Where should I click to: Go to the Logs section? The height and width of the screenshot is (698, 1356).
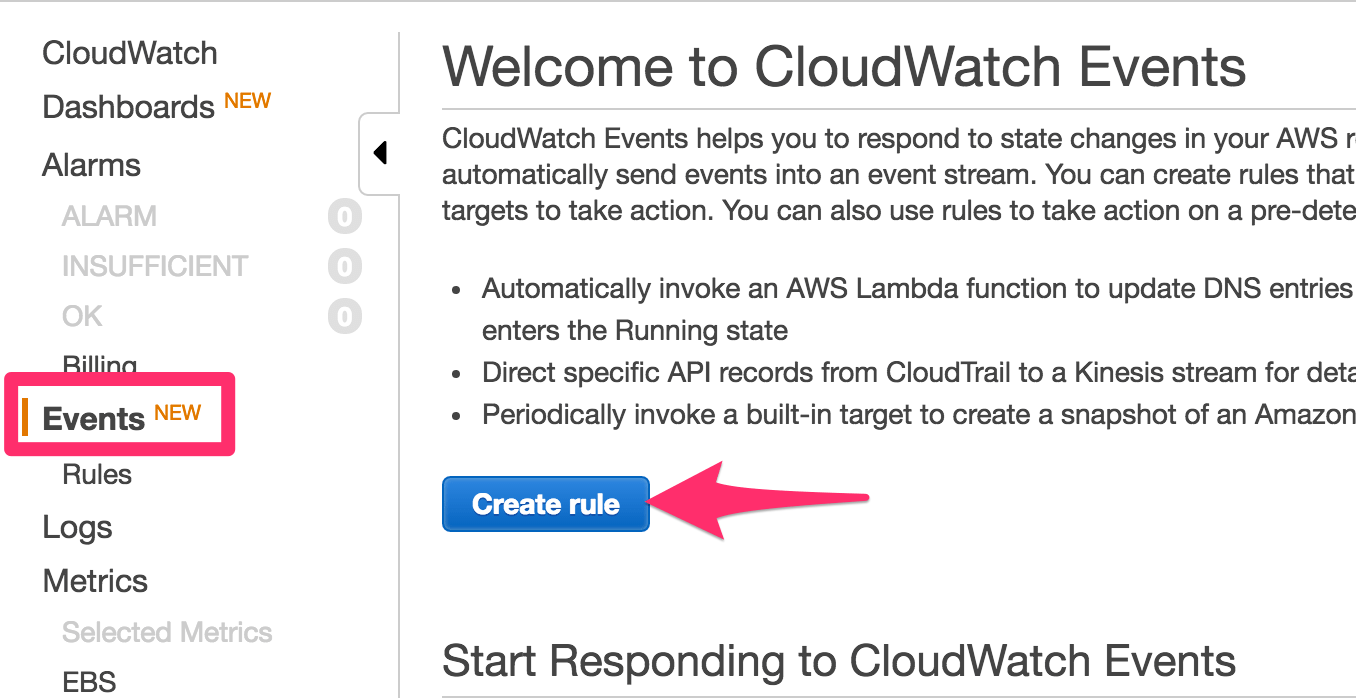(x=76, y=527)
